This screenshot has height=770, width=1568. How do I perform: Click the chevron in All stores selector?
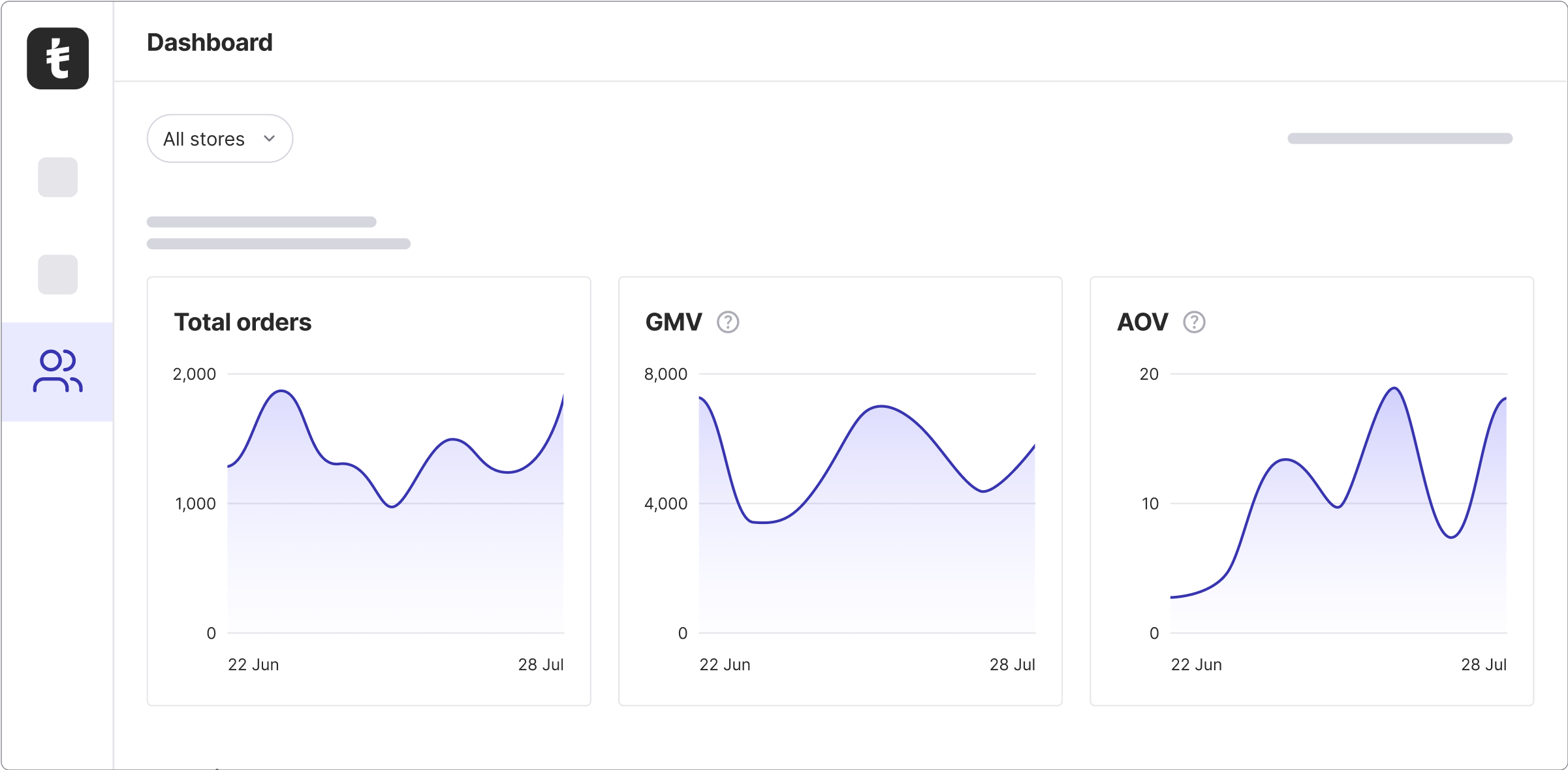tap(269, 138)
